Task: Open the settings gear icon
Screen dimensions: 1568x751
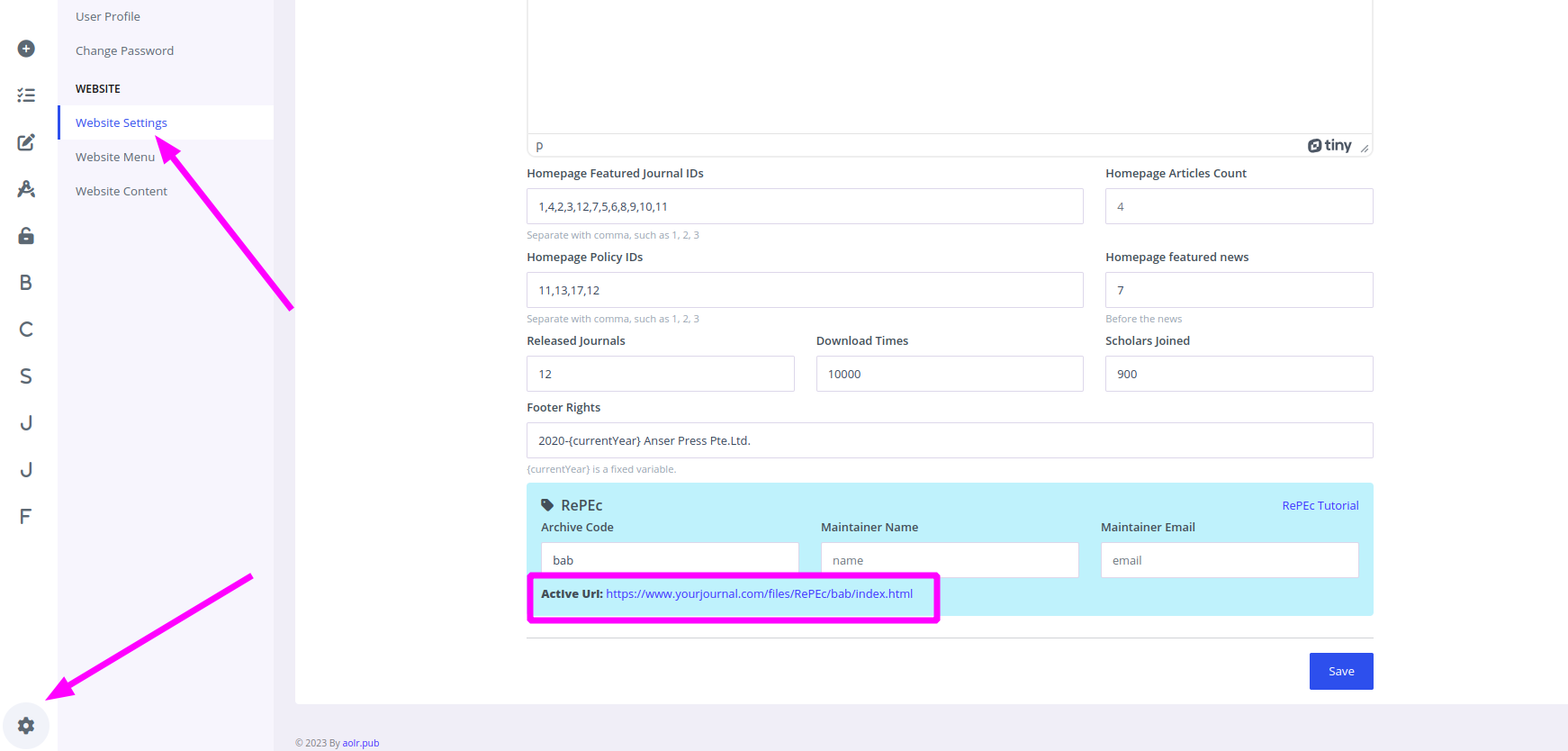Action: tap(26, 726)
